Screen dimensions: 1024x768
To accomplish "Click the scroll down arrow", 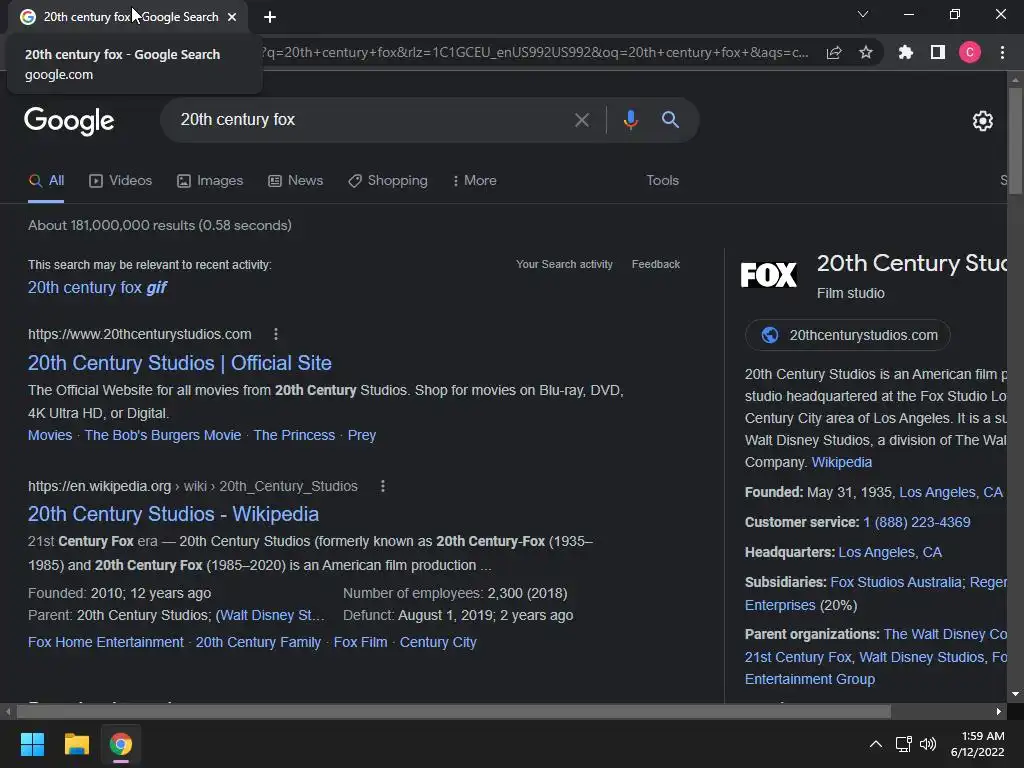I will 1015,694.
